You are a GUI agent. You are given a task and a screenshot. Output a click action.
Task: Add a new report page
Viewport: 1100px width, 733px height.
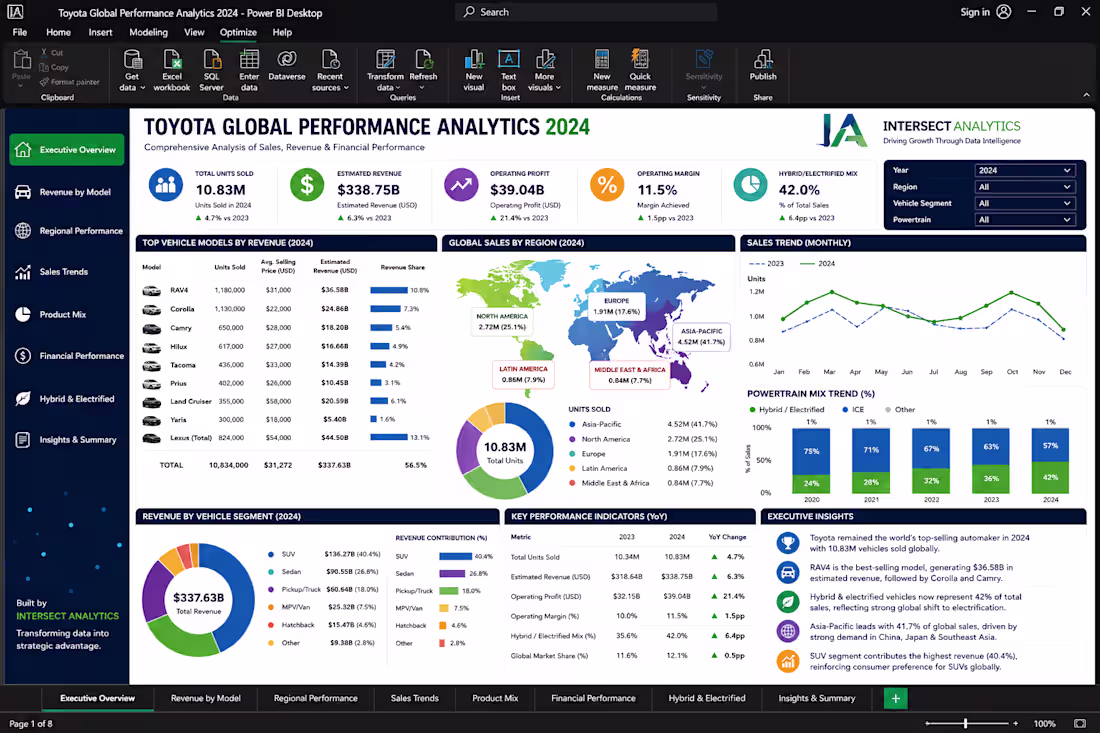895,699
